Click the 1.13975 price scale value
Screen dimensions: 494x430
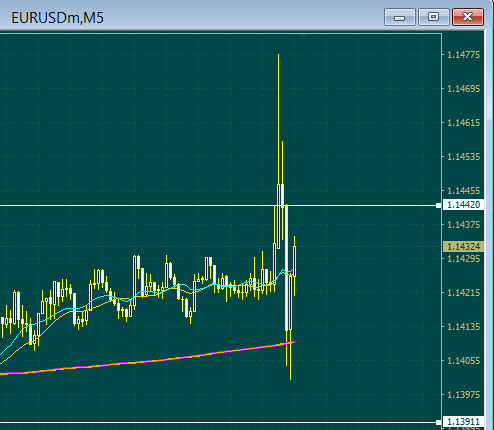pyautogui.click(x=464, y=395)
